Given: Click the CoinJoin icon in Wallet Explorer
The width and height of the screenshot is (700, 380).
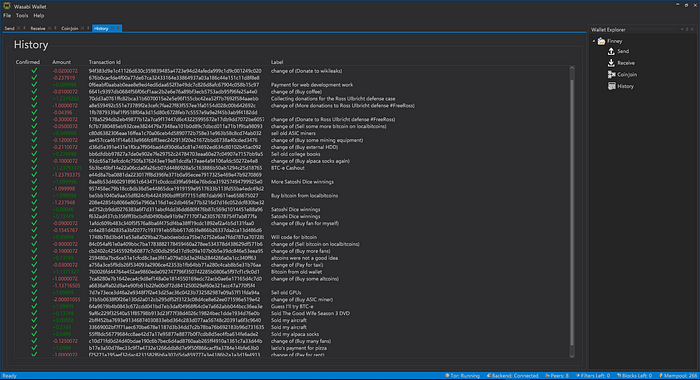Looking at the screenshot, I should click(x=612, y=75).
